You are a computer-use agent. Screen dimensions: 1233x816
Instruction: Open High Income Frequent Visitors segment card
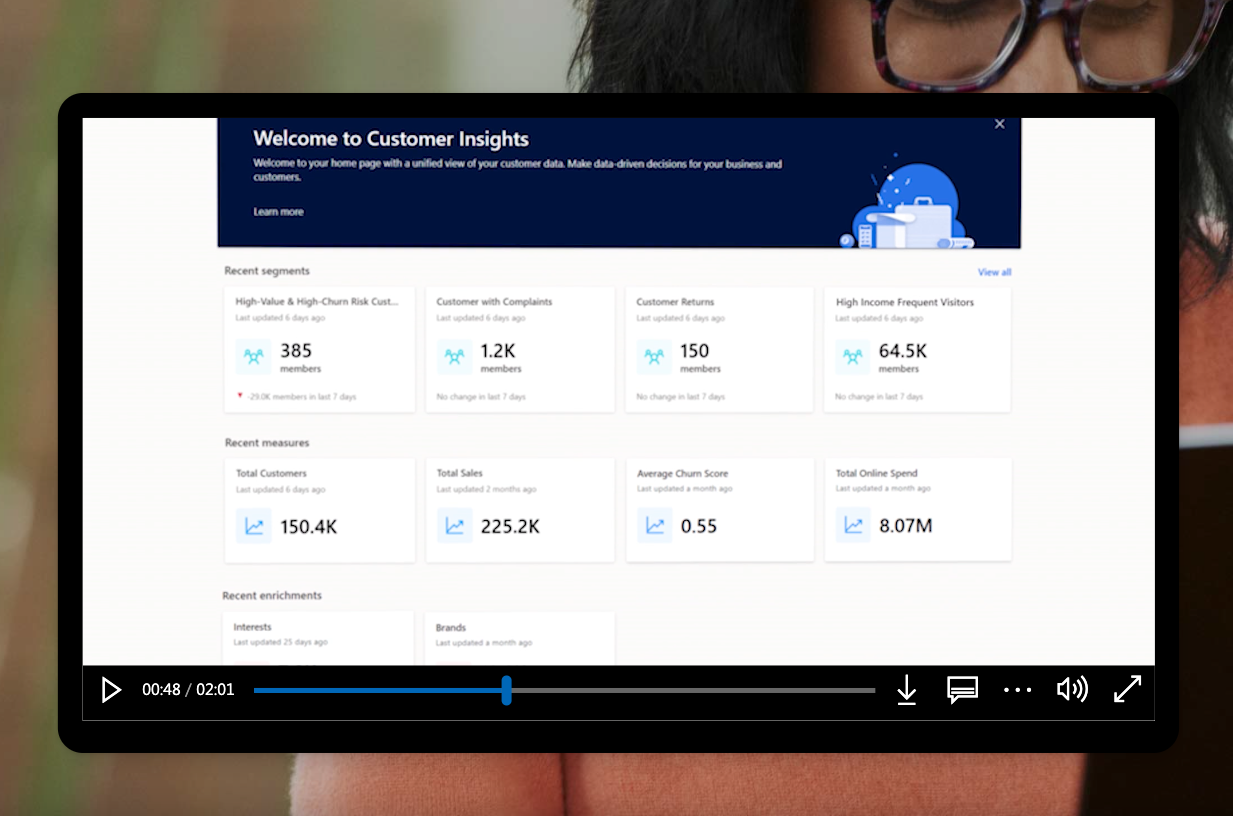(918, 350)
